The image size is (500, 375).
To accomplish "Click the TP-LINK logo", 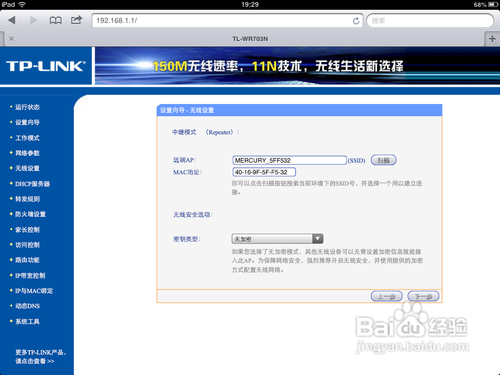I will 46,66.
